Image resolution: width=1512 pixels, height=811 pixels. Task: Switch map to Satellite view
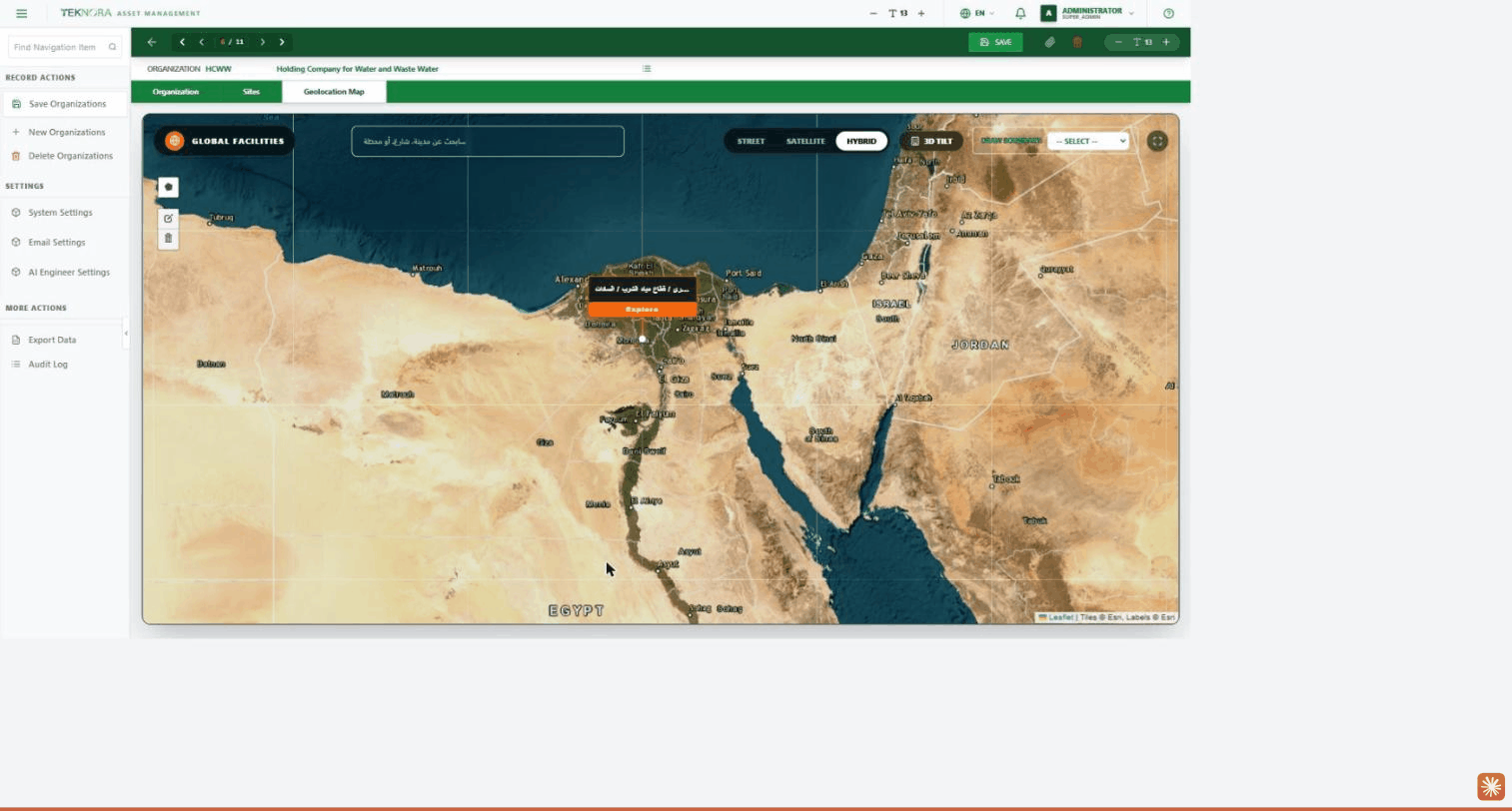805,141
